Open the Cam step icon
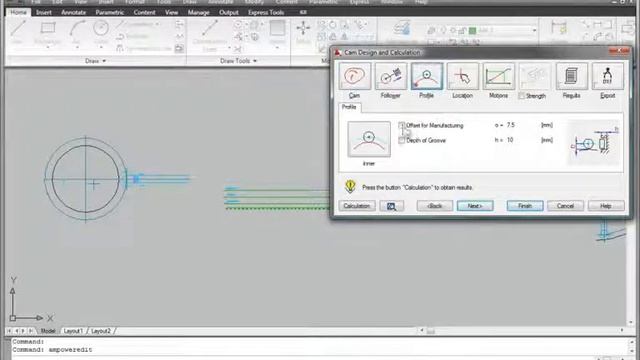Screen dimensions: 640x360 coord(354,76)
